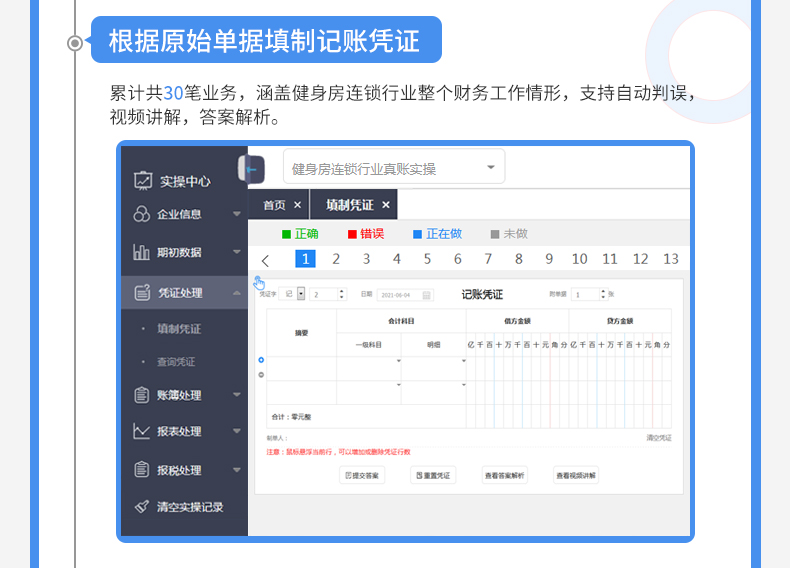Expand the 企业信息 menu arrow
Image resolution: width=790 pixels, height=568 pixels.
point(237,214)
